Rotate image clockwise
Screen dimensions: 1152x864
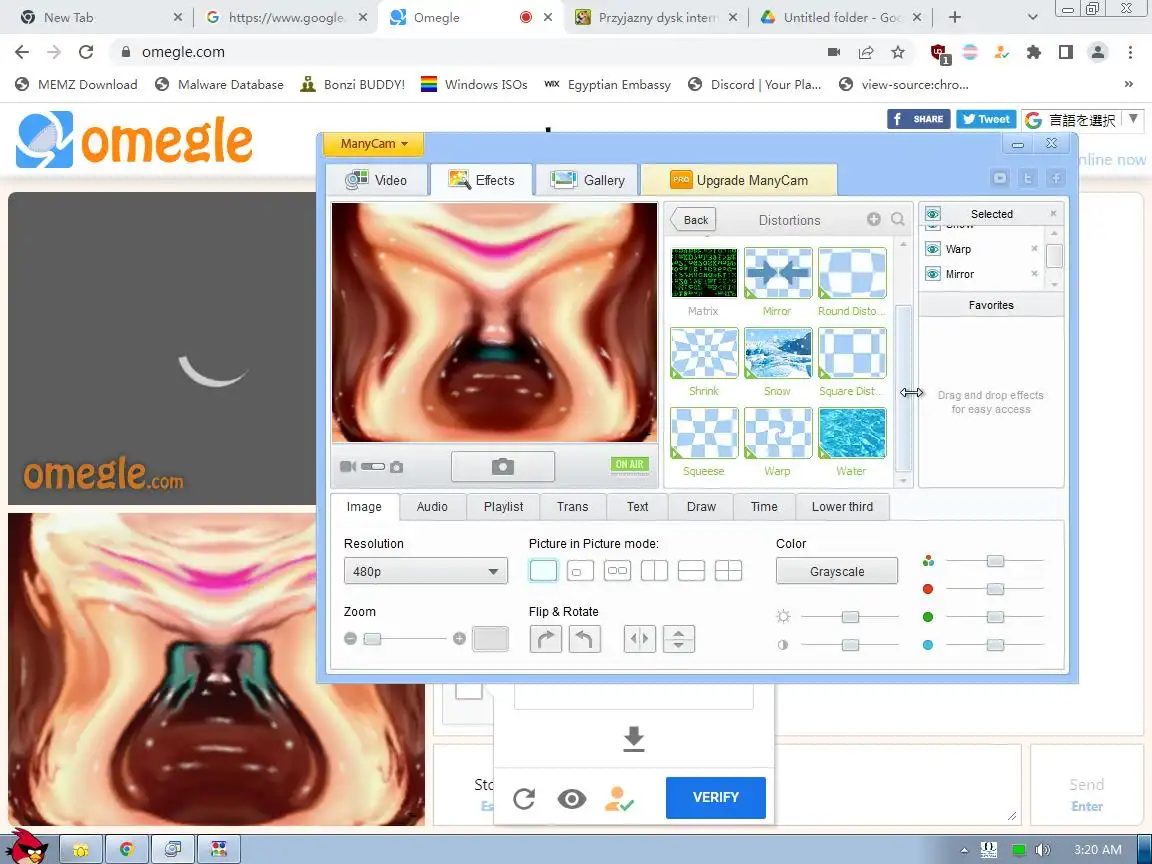(545, 639)
